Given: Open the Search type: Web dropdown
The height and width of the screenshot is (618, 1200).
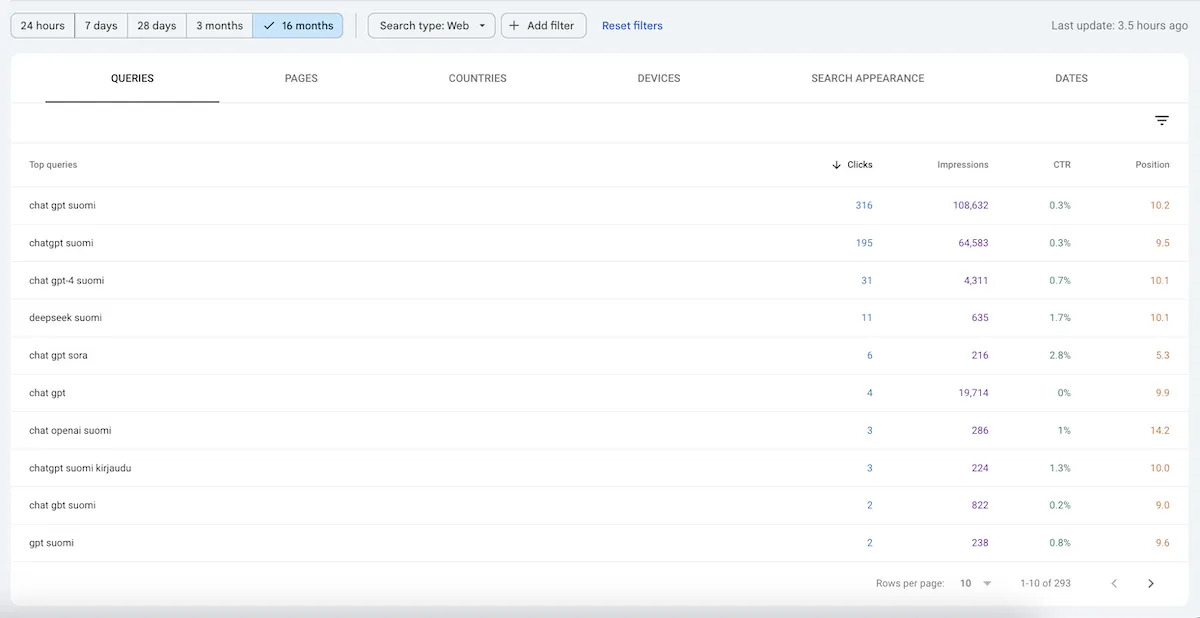Looking at the screenshot, I should tap(431, 25).
